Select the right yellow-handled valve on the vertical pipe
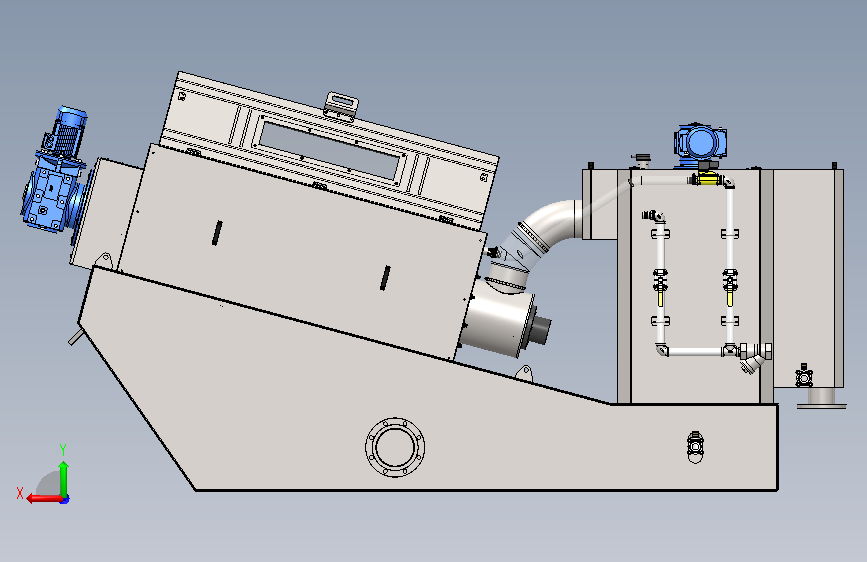The image size is (867, 562). 730,286
